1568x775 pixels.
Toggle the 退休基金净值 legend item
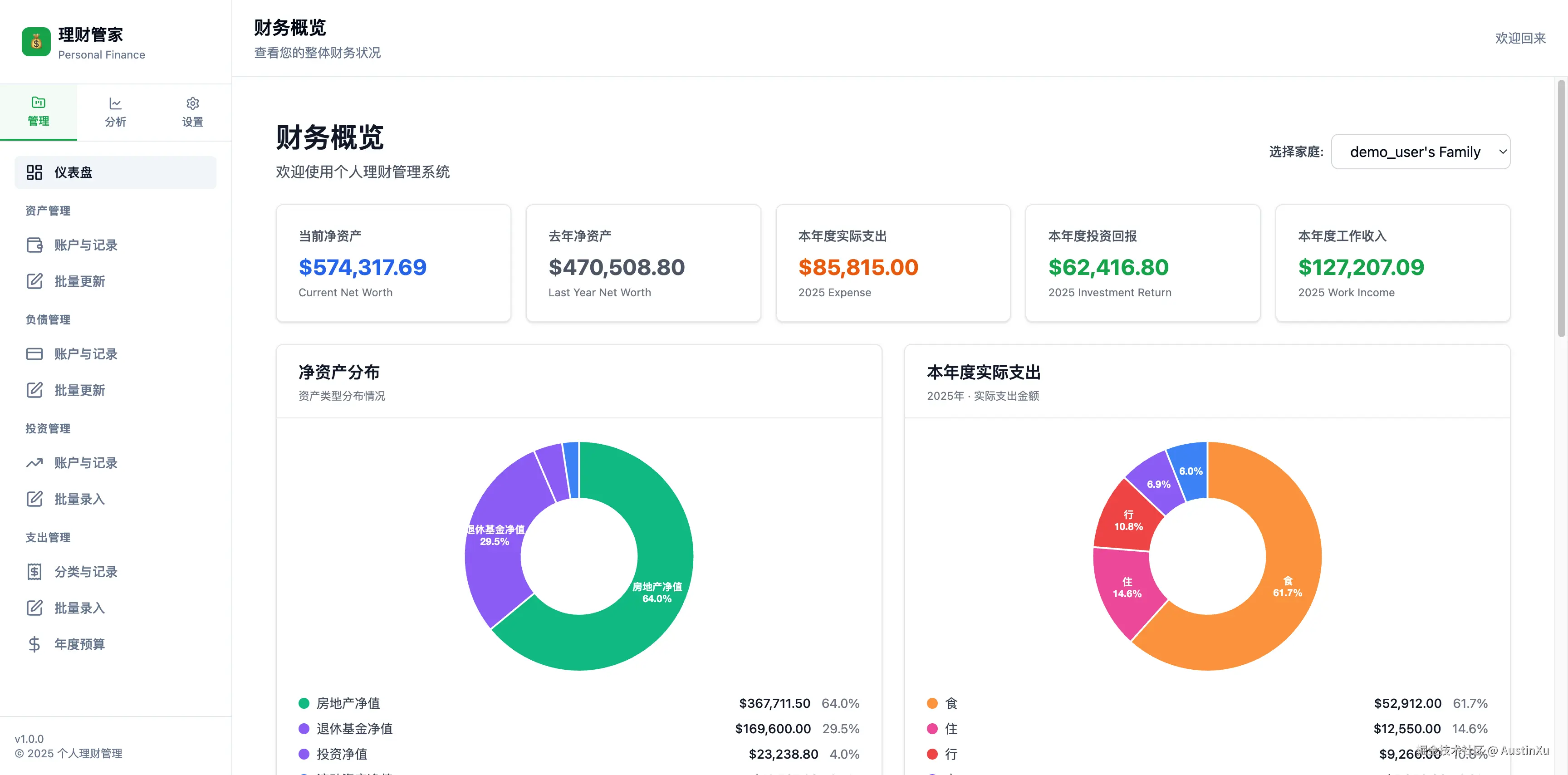[x=354, y=728]
